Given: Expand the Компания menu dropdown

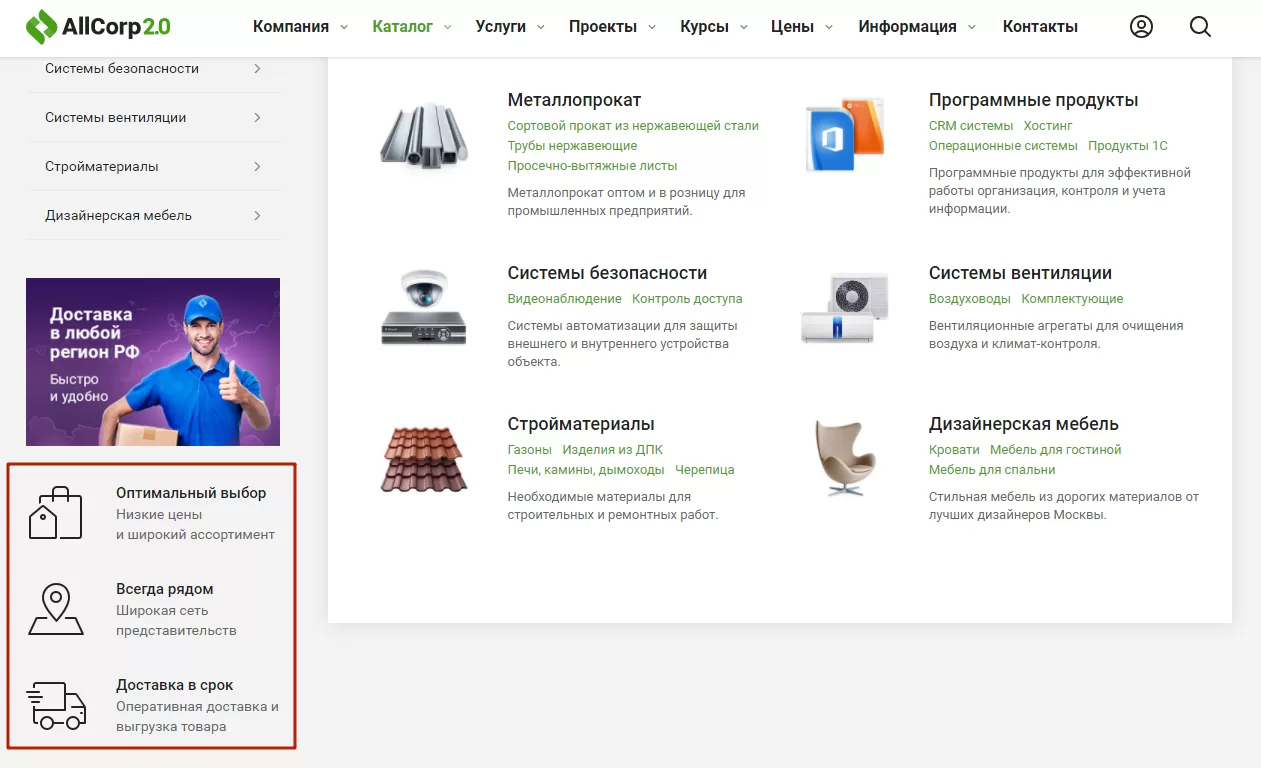Looking at the screenshot, I should pos(344,27).
